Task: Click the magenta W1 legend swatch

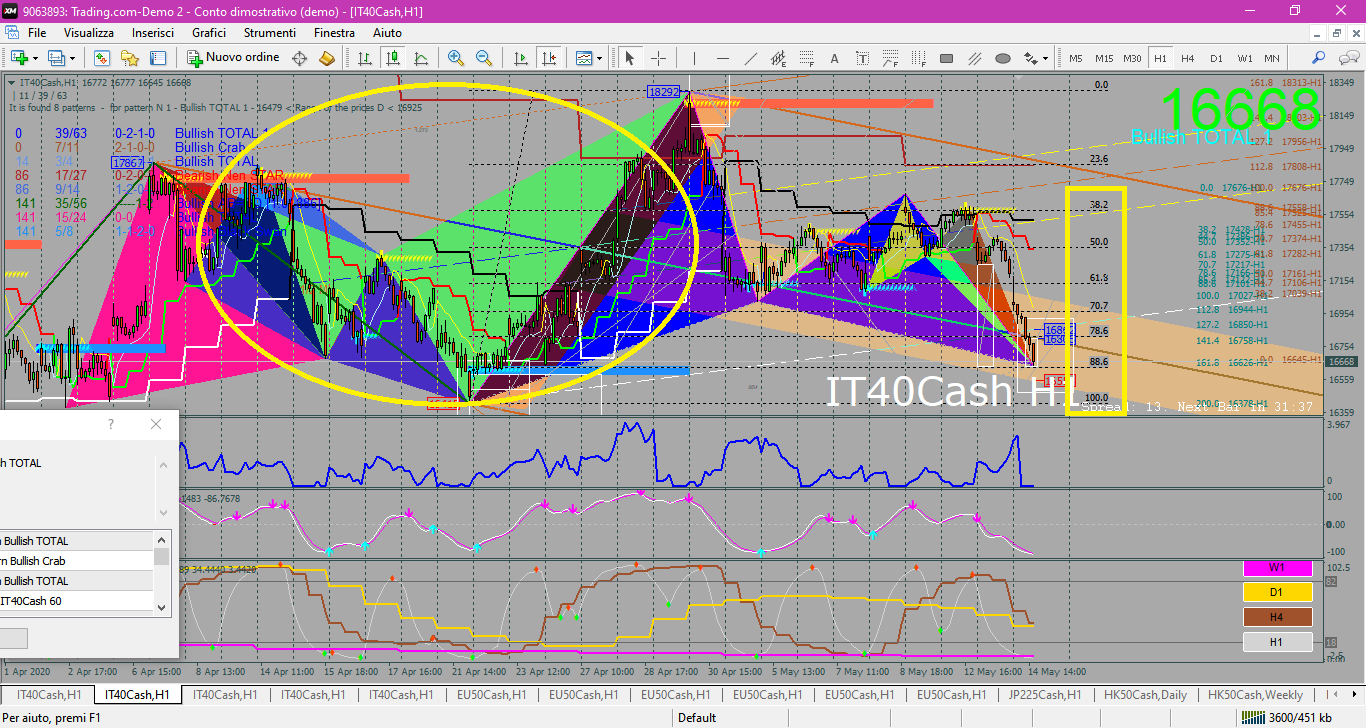Action: [x=1277, y=567]
